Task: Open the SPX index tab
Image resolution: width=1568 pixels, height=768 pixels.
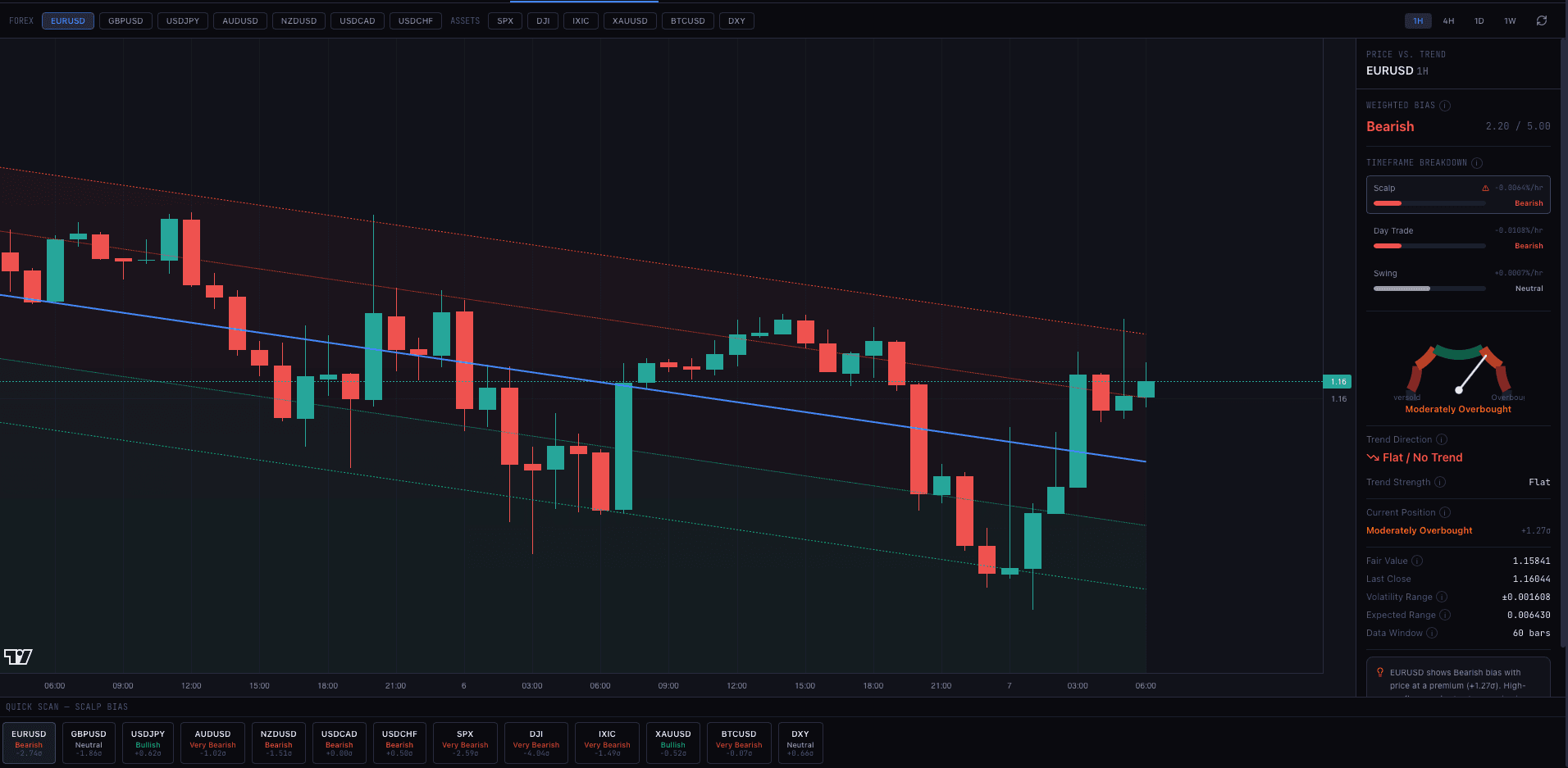Action: (504, 20)
